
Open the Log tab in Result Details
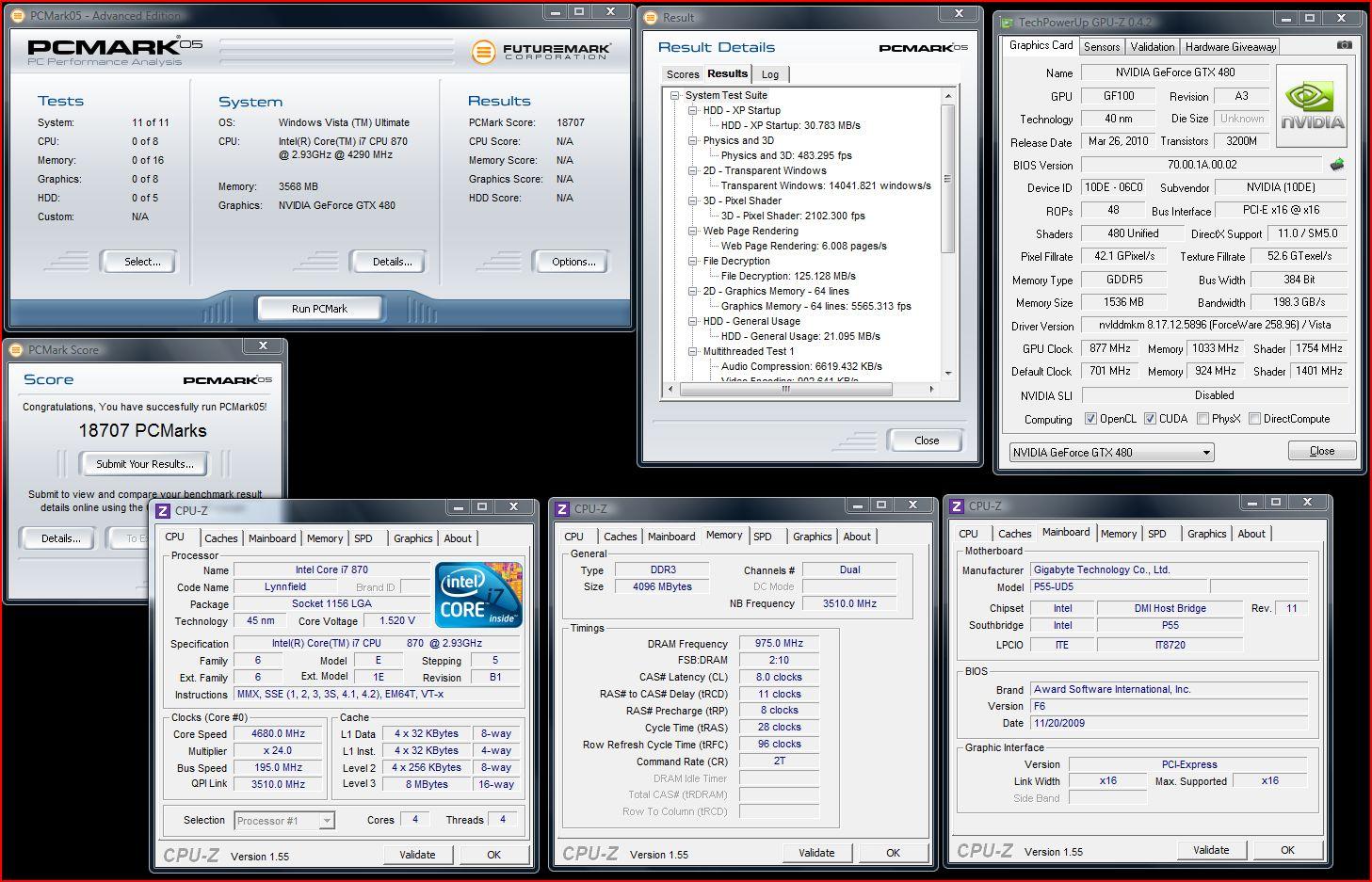tap(770, 74)
